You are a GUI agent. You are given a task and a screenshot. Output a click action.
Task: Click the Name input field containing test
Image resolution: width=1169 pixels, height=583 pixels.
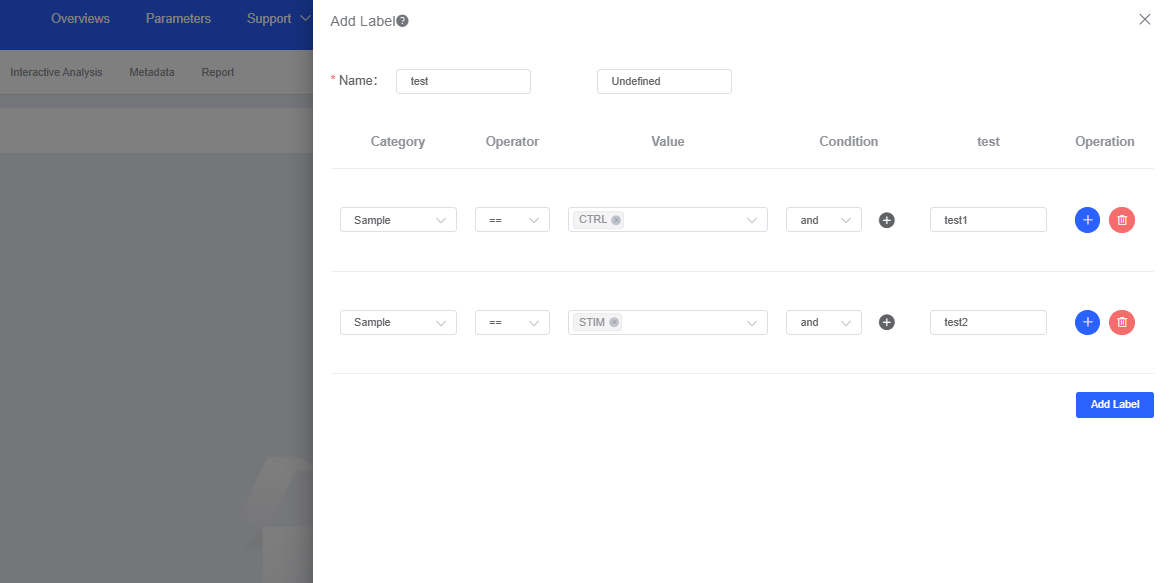[x=463, y=81]
